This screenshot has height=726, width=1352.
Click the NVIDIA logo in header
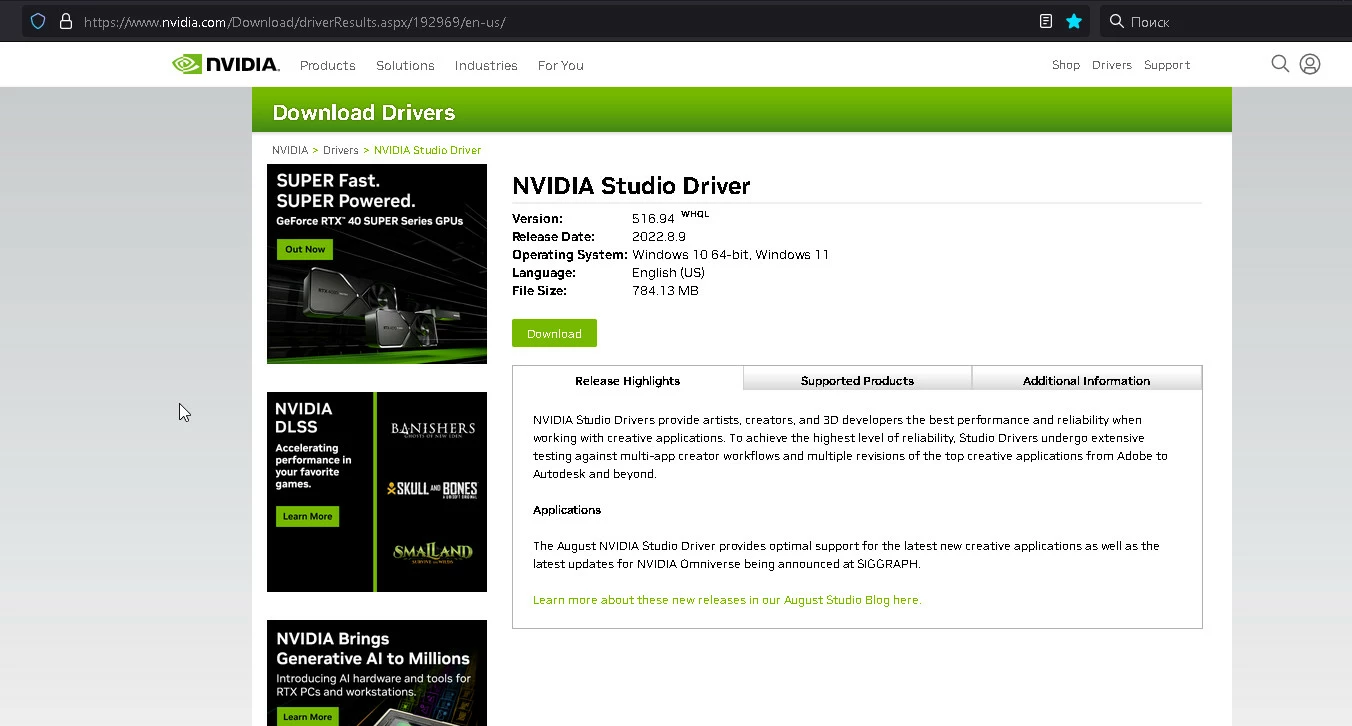pos(226,64)
